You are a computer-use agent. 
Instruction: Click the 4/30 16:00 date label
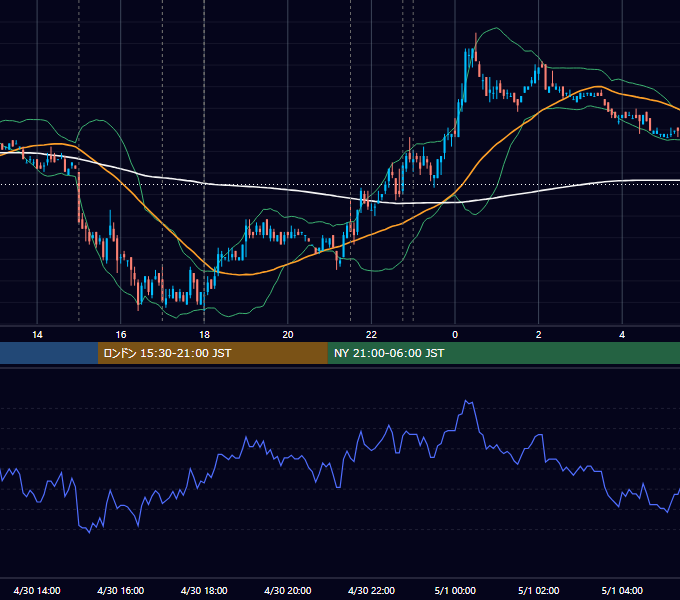click(121, 590)
